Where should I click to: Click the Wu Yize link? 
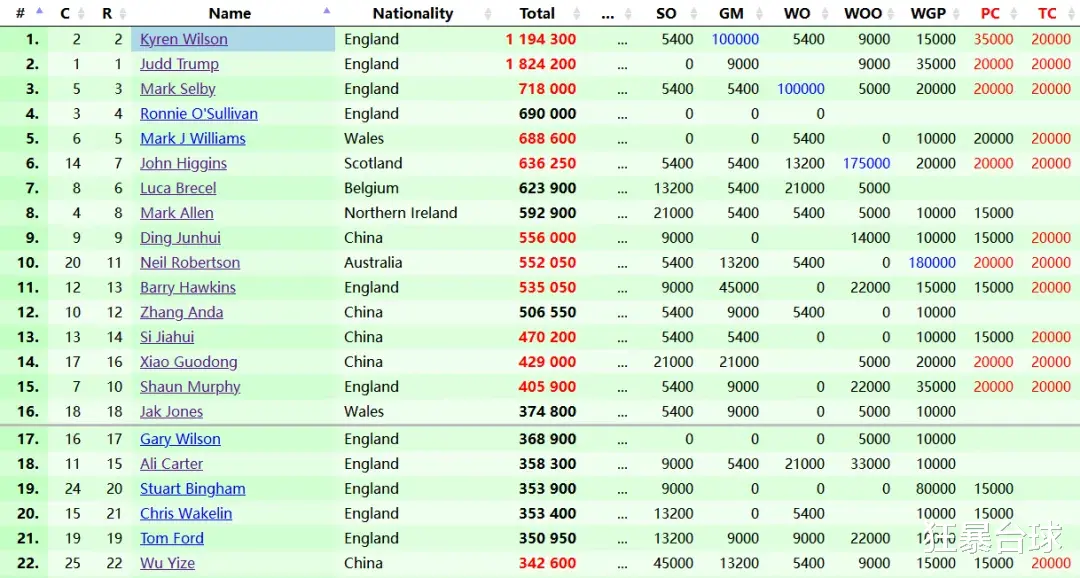coord(167,563)
